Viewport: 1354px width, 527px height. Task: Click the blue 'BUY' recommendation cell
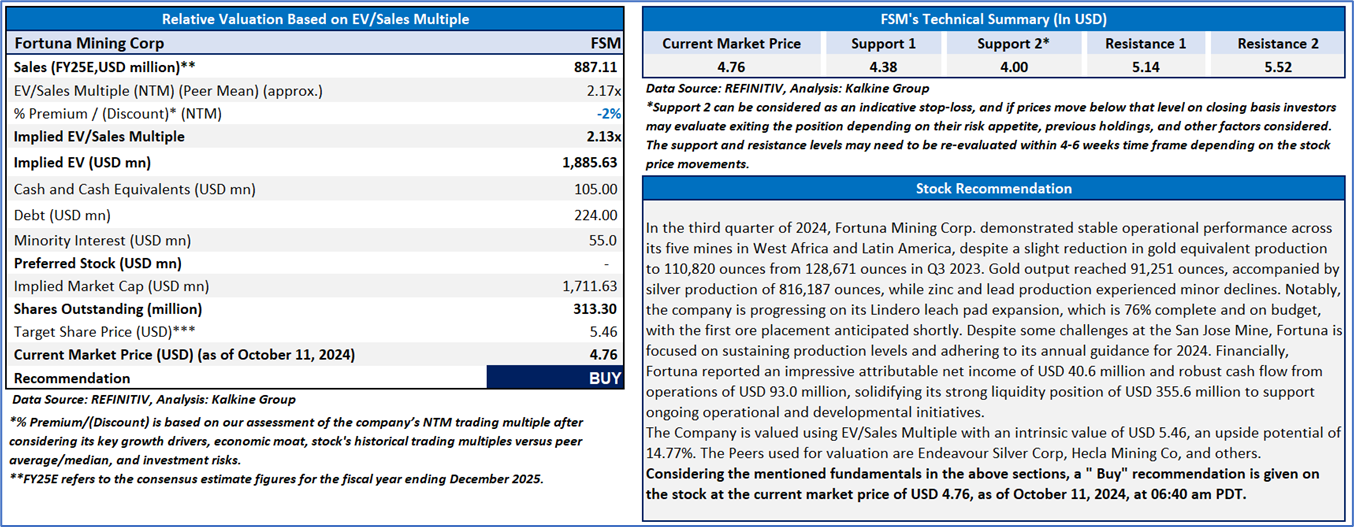[x=555, y=378]
